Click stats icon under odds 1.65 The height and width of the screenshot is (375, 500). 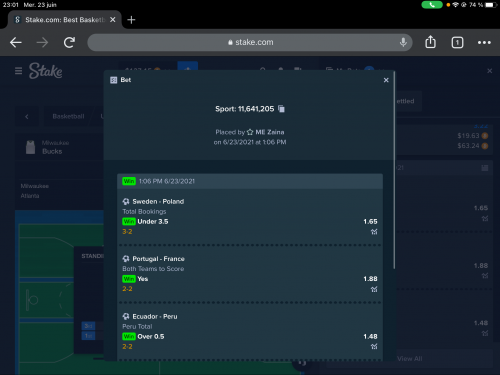[374, 232]
